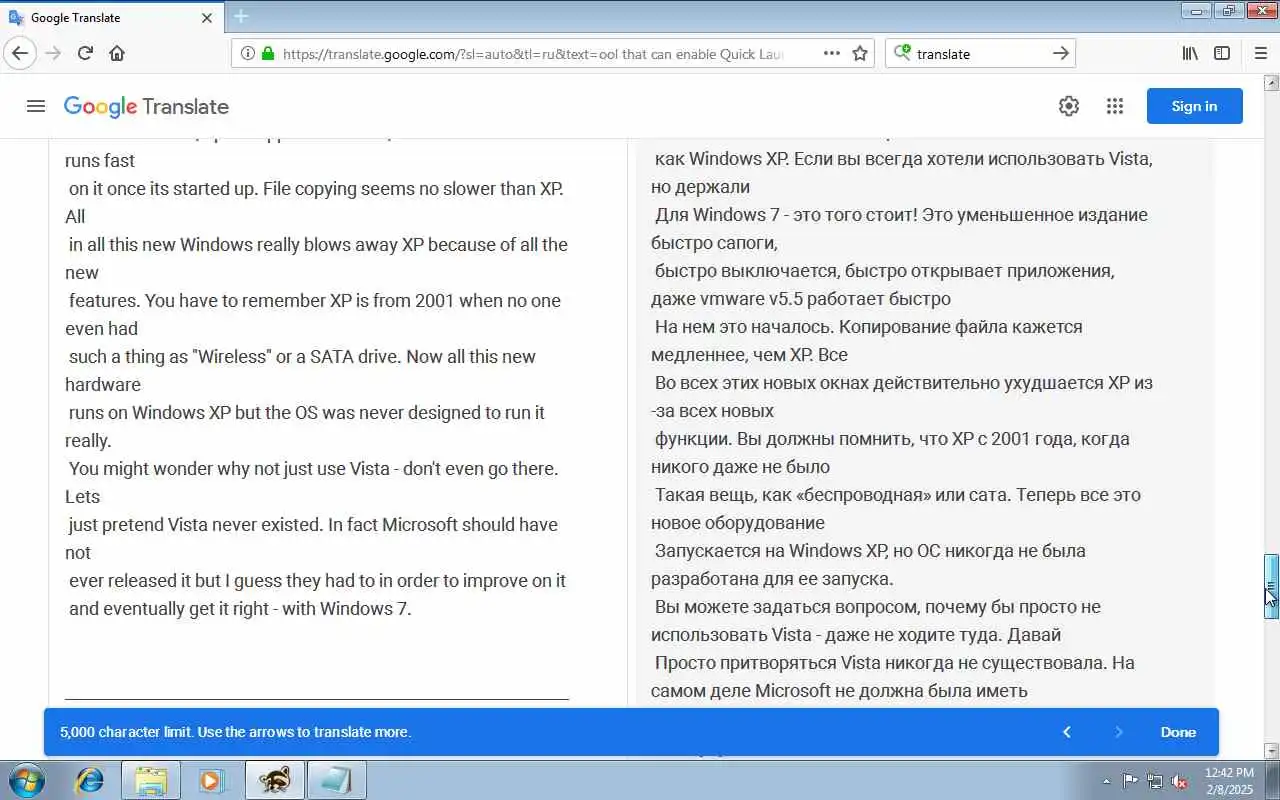Screen dimensions: 1280x800
Task: Open Windows Media Player from taskbar
Action: point(211,780)
